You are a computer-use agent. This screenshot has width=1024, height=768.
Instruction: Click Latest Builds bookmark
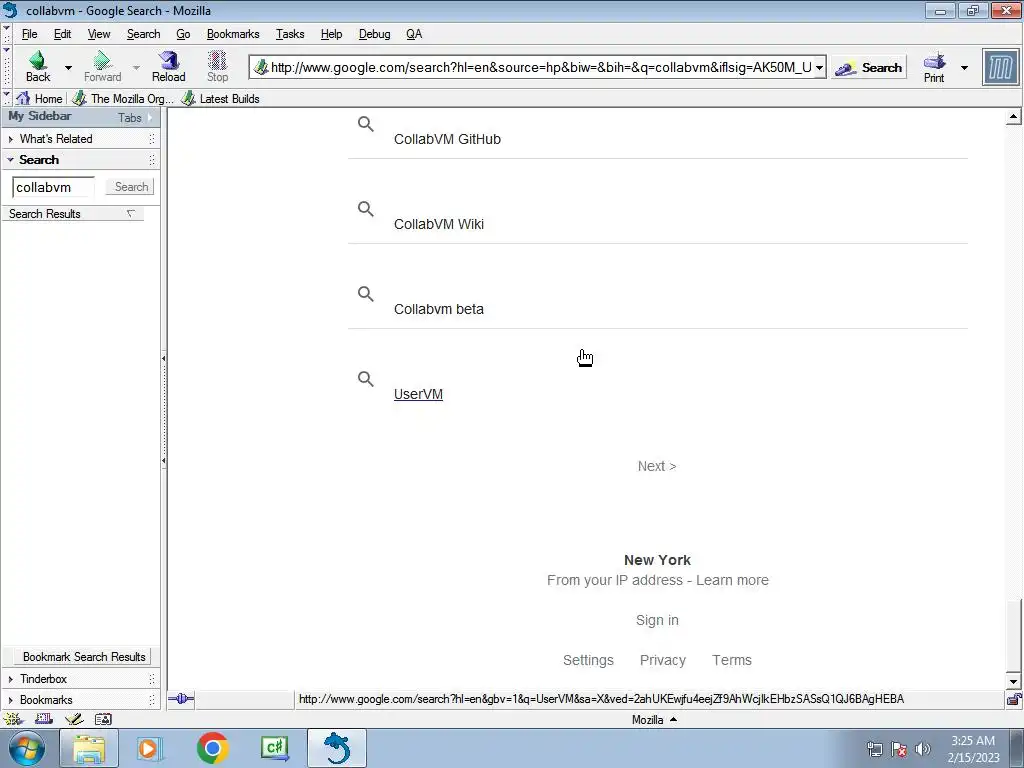pyautogui.click(x=221, y=99)
